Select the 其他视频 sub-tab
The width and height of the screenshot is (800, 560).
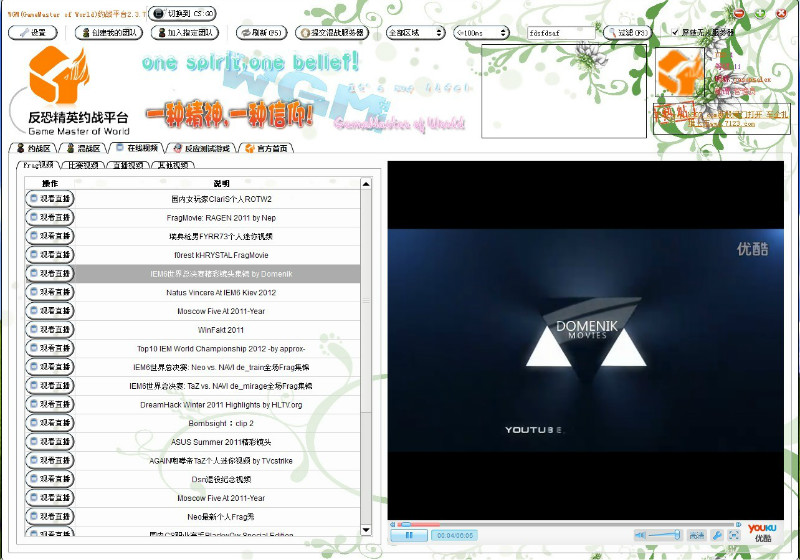pyautogui.click(x=173, y=165)
